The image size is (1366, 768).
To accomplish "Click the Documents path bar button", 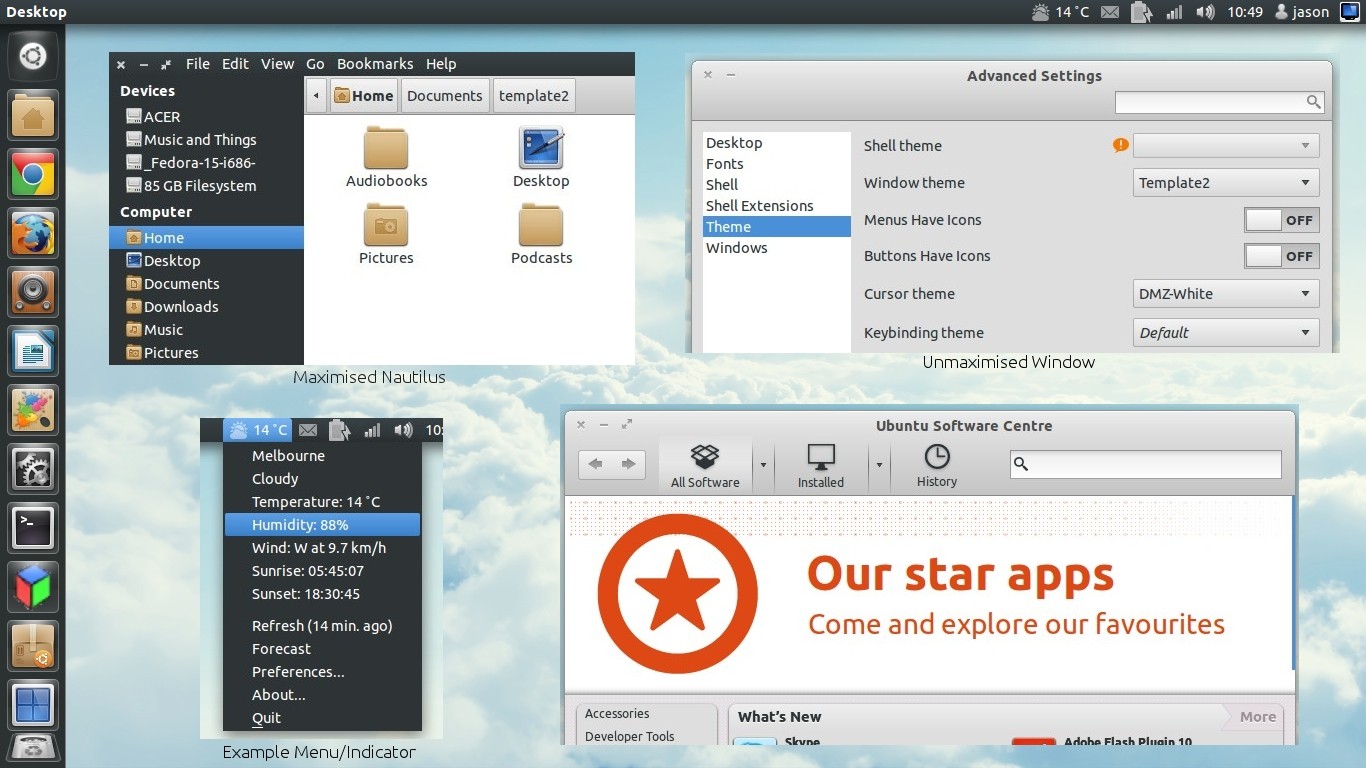I will (x=445, y=96).
